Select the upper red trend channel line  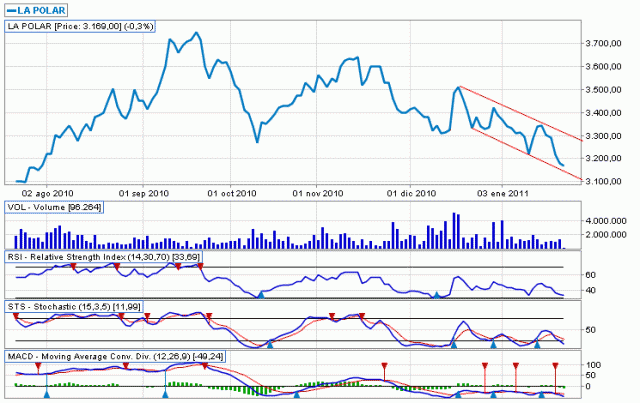point(520,113)
